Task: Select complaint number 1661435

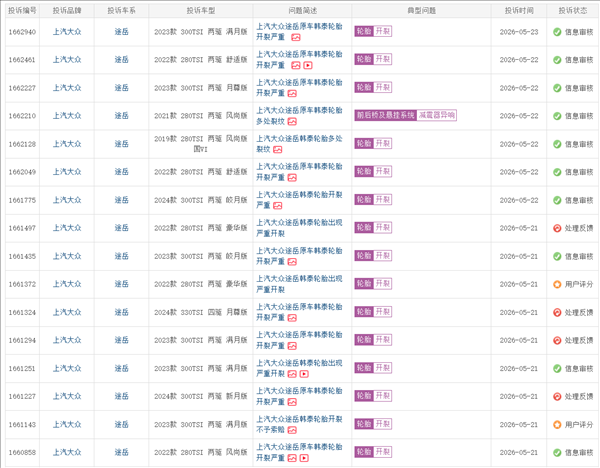Action: point(22,256)
